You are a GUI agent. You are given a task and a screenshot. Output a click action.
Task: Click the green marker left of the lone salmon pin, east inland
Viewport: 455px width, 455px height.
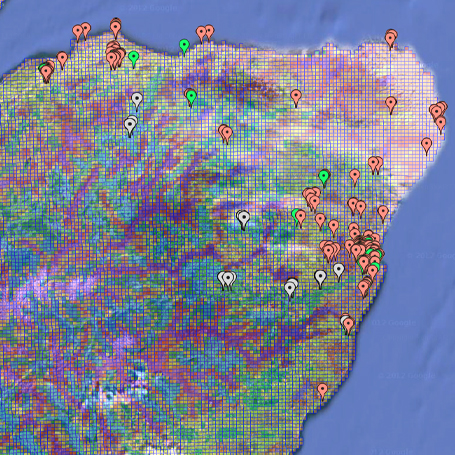point(324,178)
